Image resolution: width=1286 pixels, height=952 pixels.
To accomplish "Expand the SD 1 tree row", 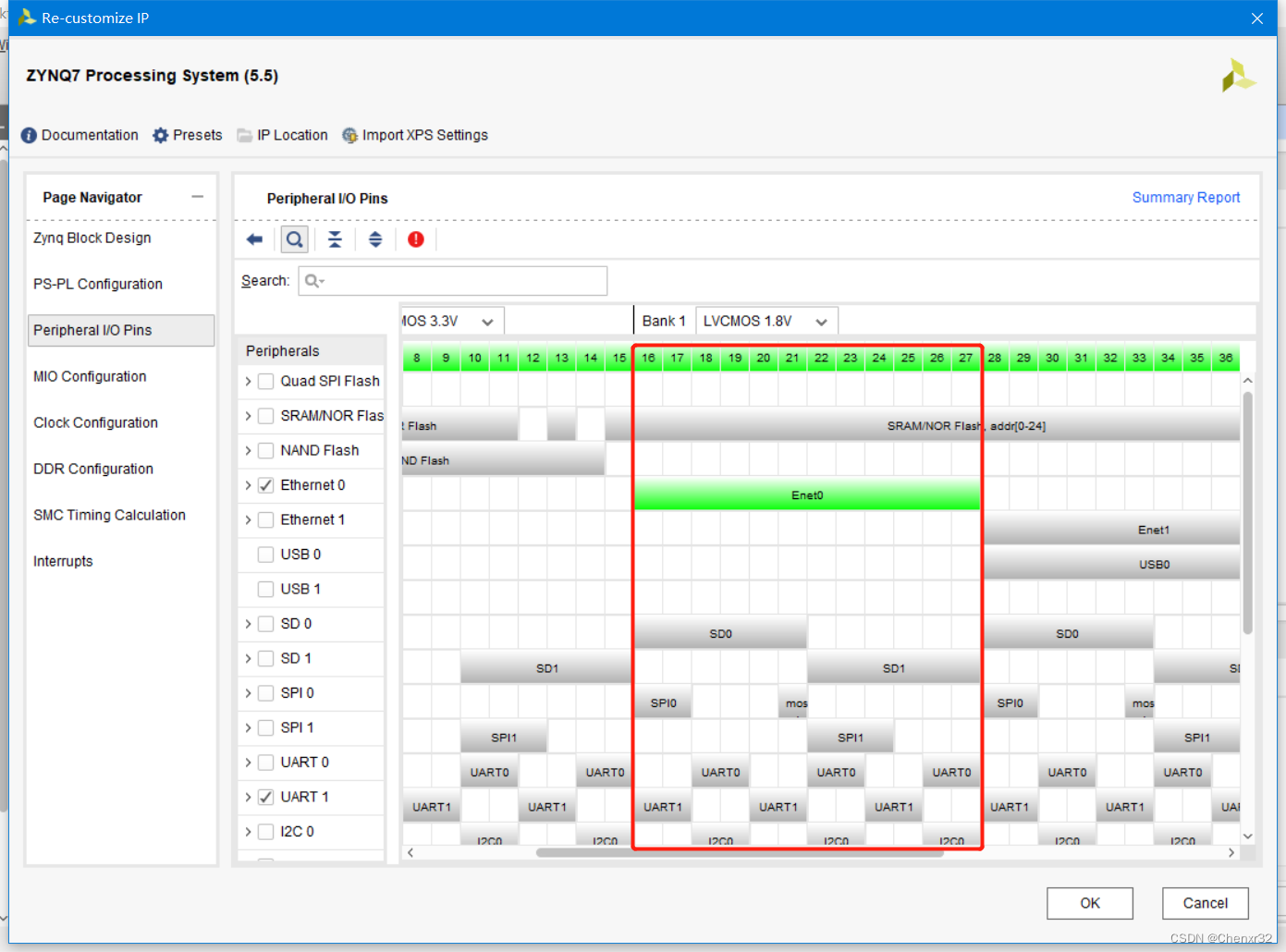I will [x=248, y=658].
